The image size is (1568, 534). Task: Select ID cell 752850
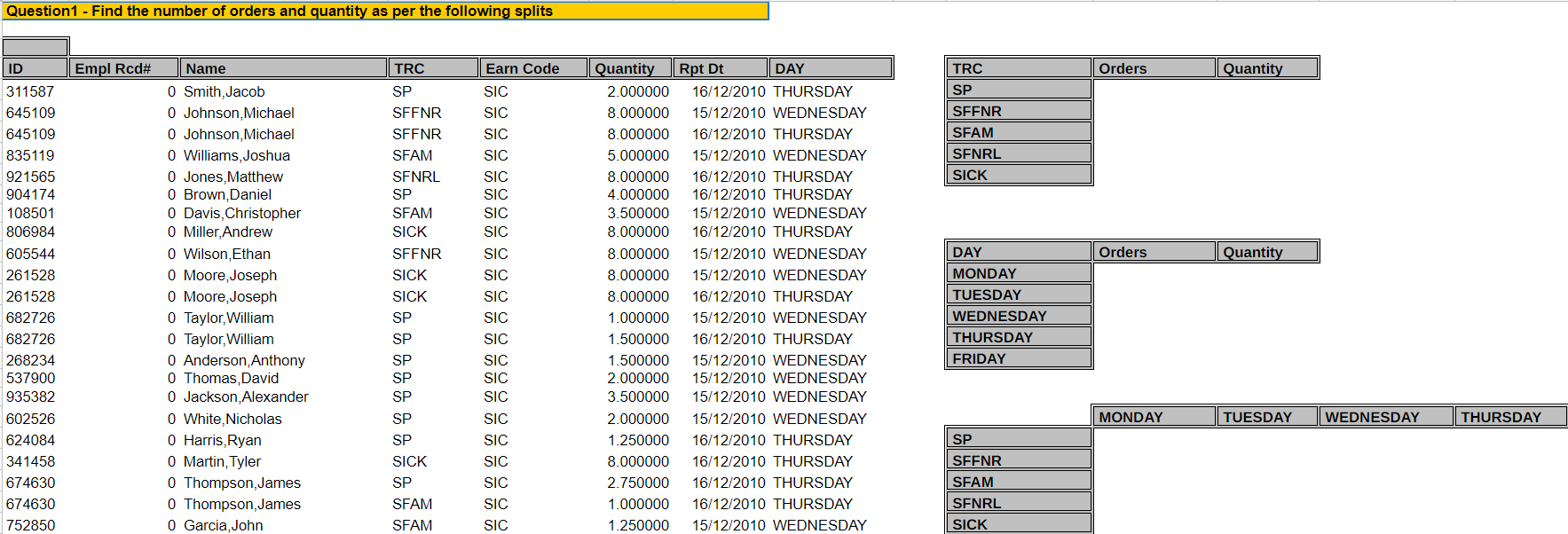click(x=30, y=525)
